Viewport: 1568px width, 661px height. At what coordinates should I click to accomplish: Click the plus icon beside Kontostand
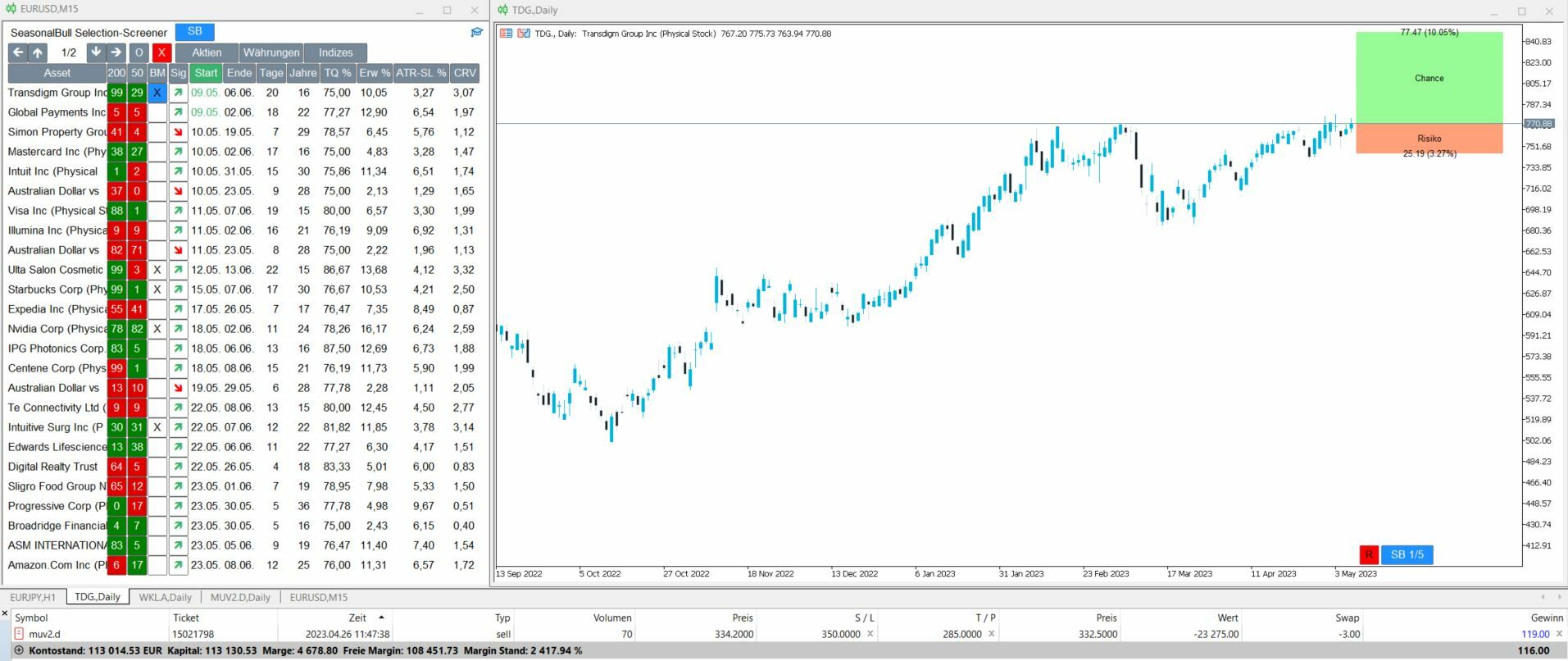[x=19, y=650]
